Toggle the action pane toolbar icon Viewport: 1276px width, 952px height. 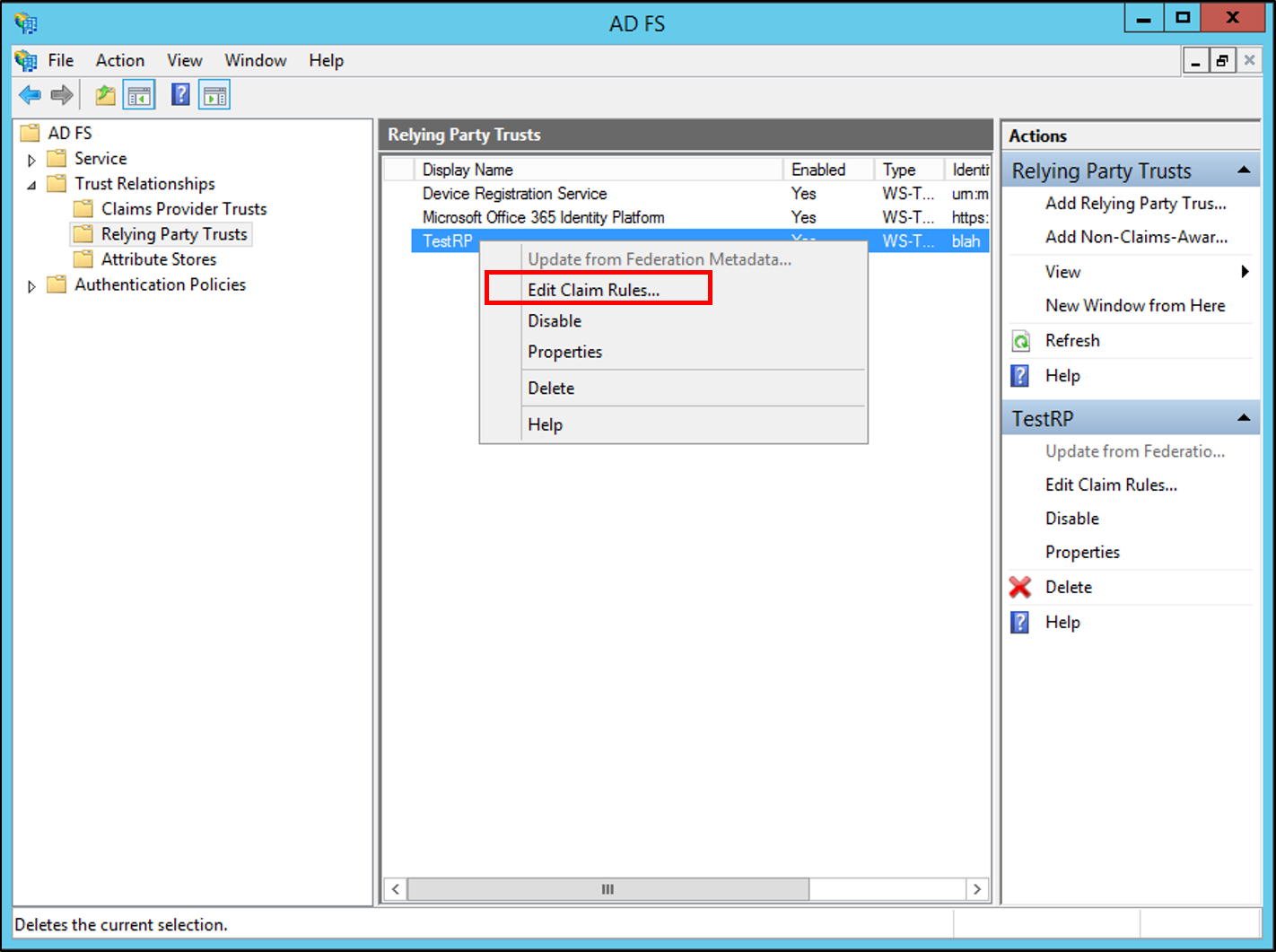pyautogui.click(x=214, y=94)
